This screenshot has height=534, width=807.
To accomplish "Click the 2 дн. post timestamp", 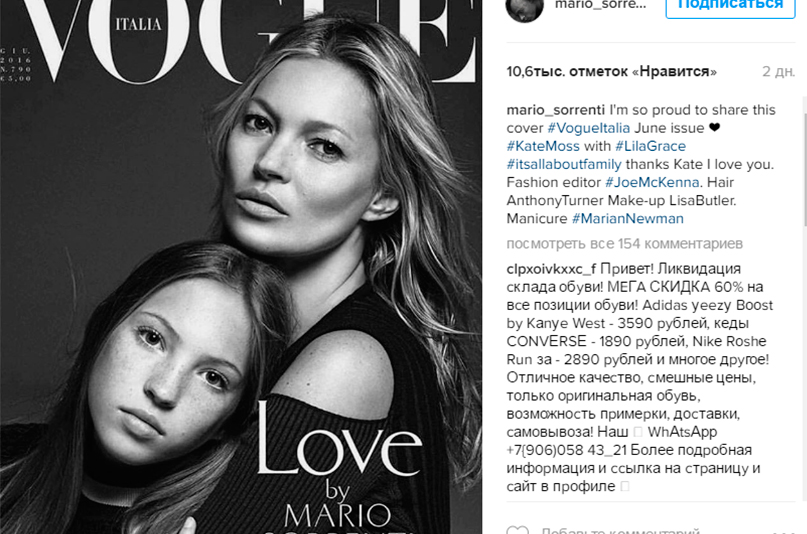I will (x=778, y=72).
